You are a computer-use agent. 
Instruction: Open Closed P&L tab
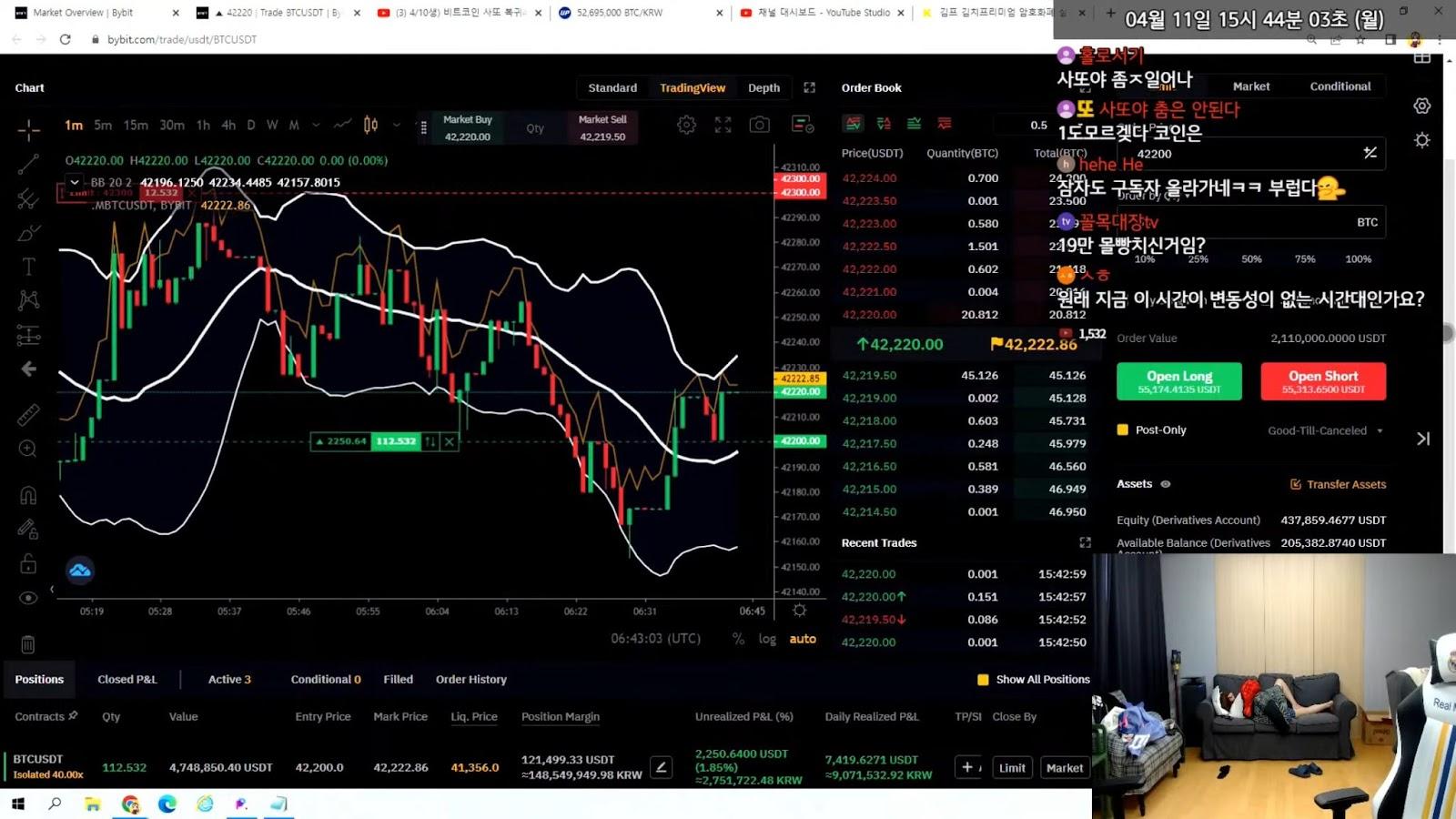[127, 679]
